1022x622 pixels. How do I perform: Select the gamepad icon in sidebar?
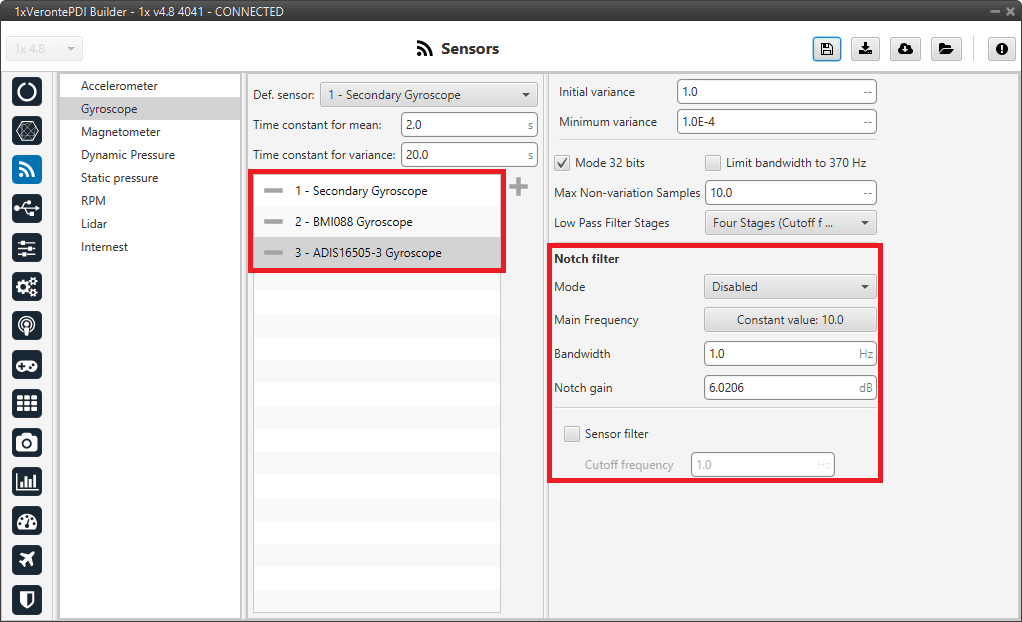pyautogui.click(x=27, y=364)
